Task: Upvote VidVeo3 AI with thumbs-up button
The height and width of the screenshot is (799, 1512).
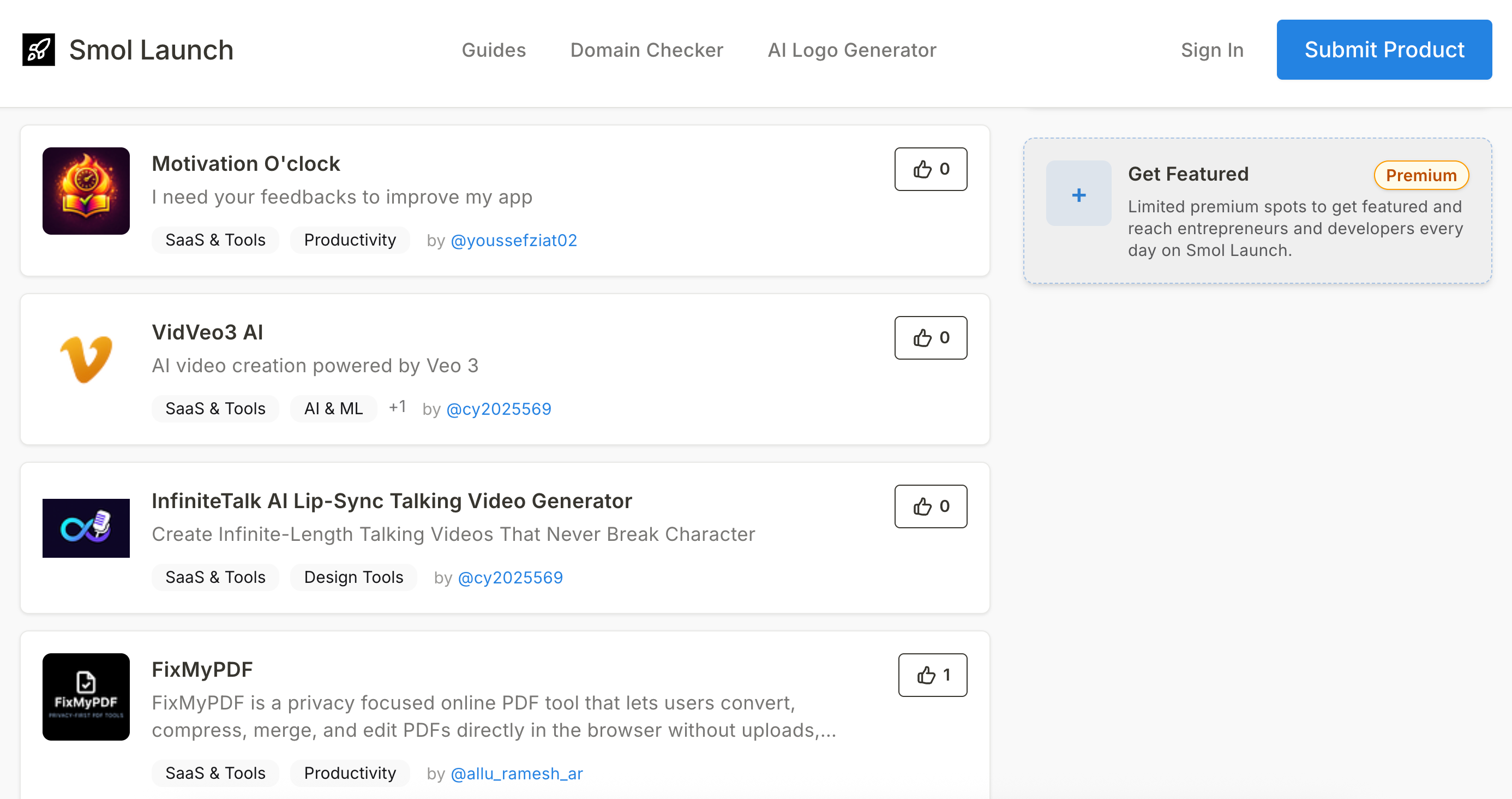Action: [x=931, y=338]
